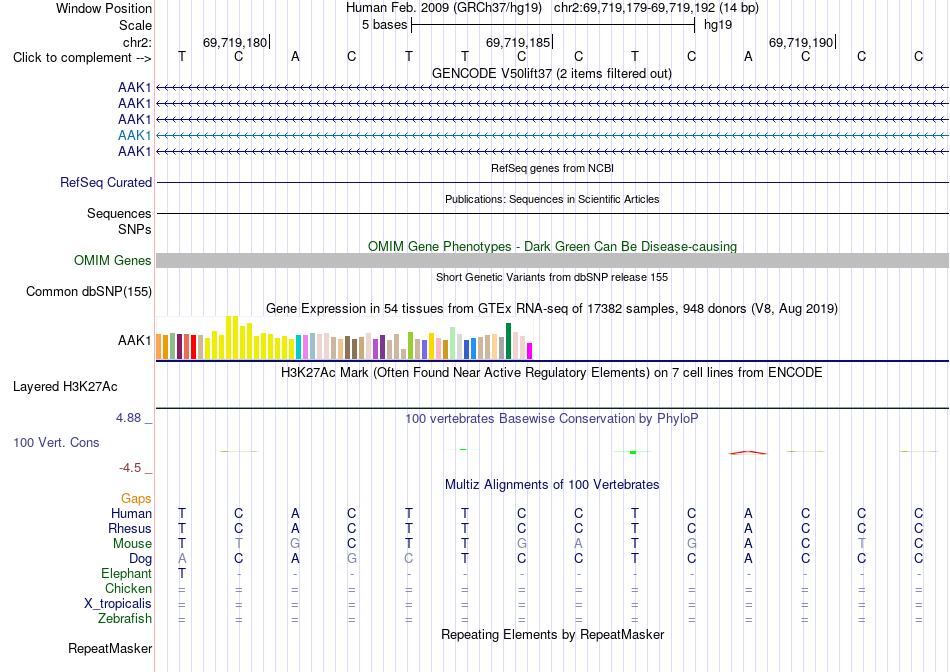Image resolution: width=950 pixels, height=672 pixels.
Task: Click the Mouse species label
Action: click(132, 544)
